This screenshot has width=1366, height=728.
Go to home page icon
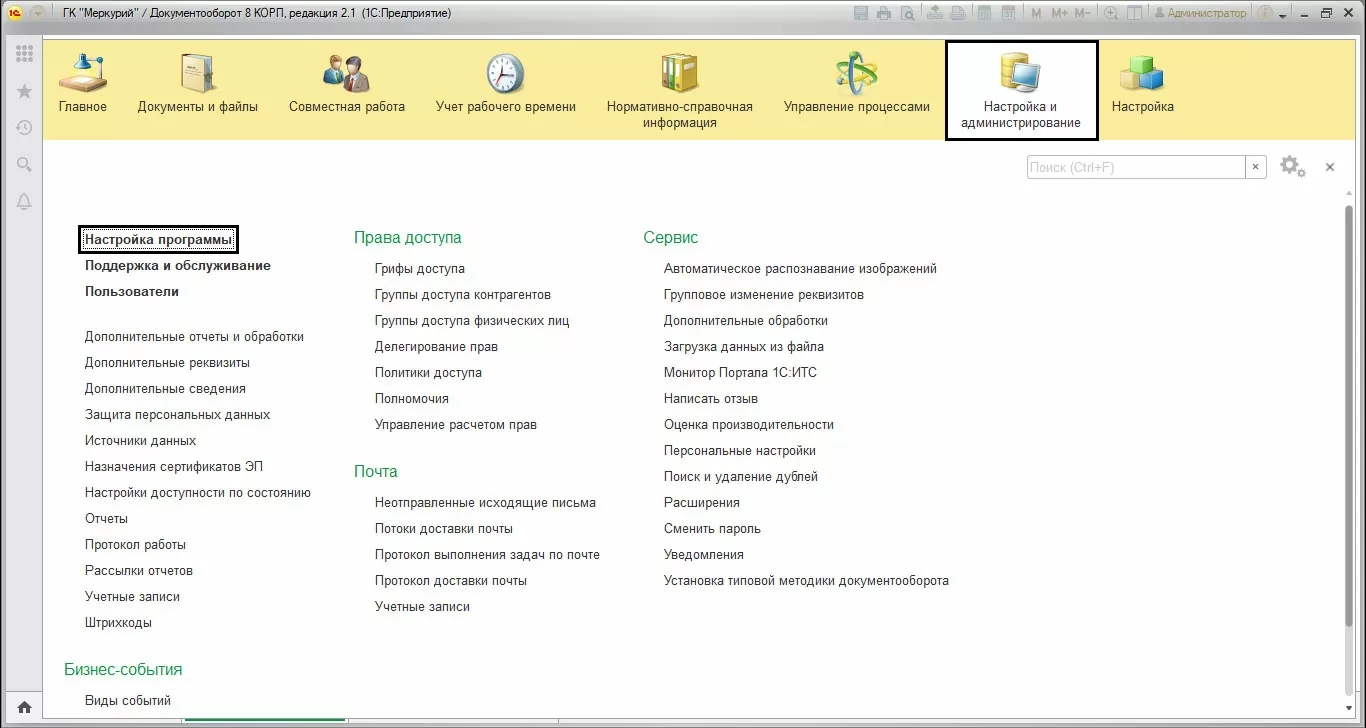[x=24, y=707]
